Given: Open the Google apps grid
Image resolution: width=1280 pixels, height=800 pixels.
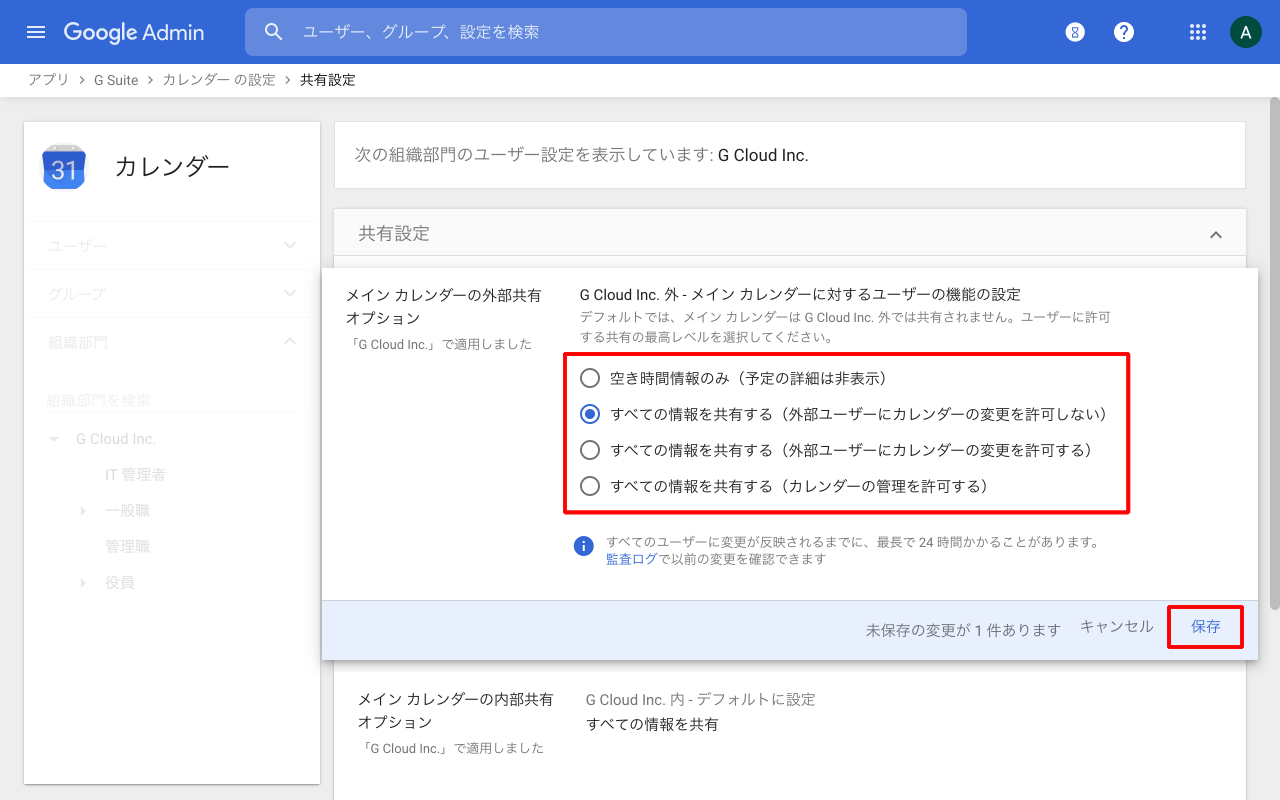Looking at the screenshot, I should click(1198, 32).
